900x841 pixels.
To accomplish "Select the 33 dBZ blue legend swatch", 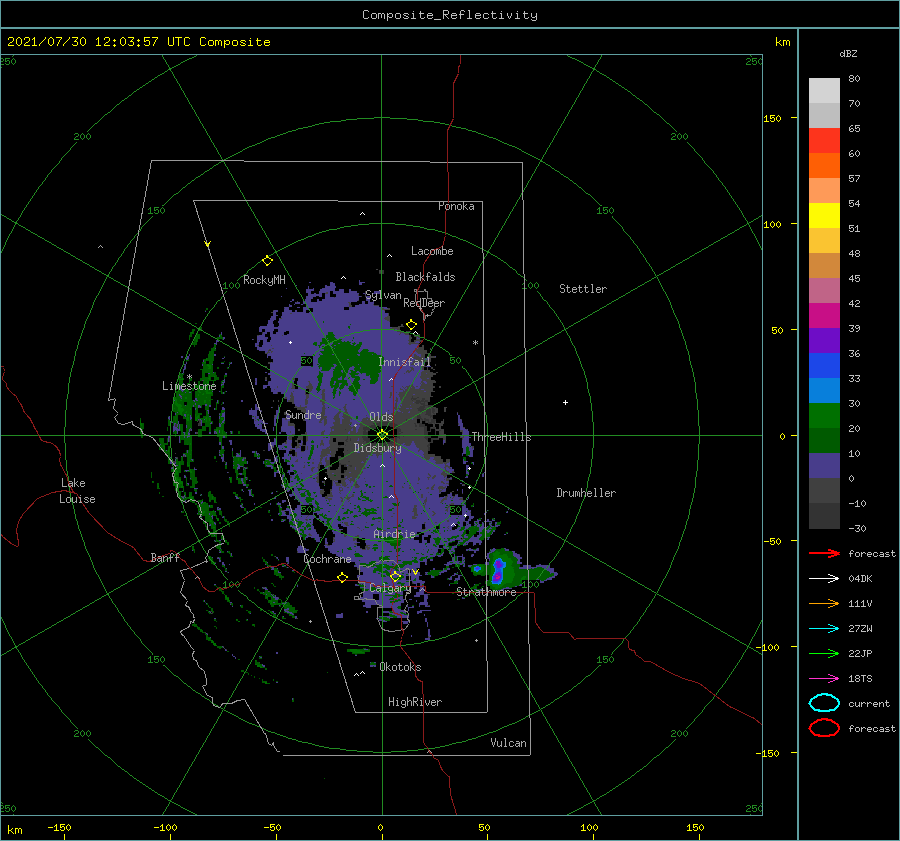I will coord(824,390).
